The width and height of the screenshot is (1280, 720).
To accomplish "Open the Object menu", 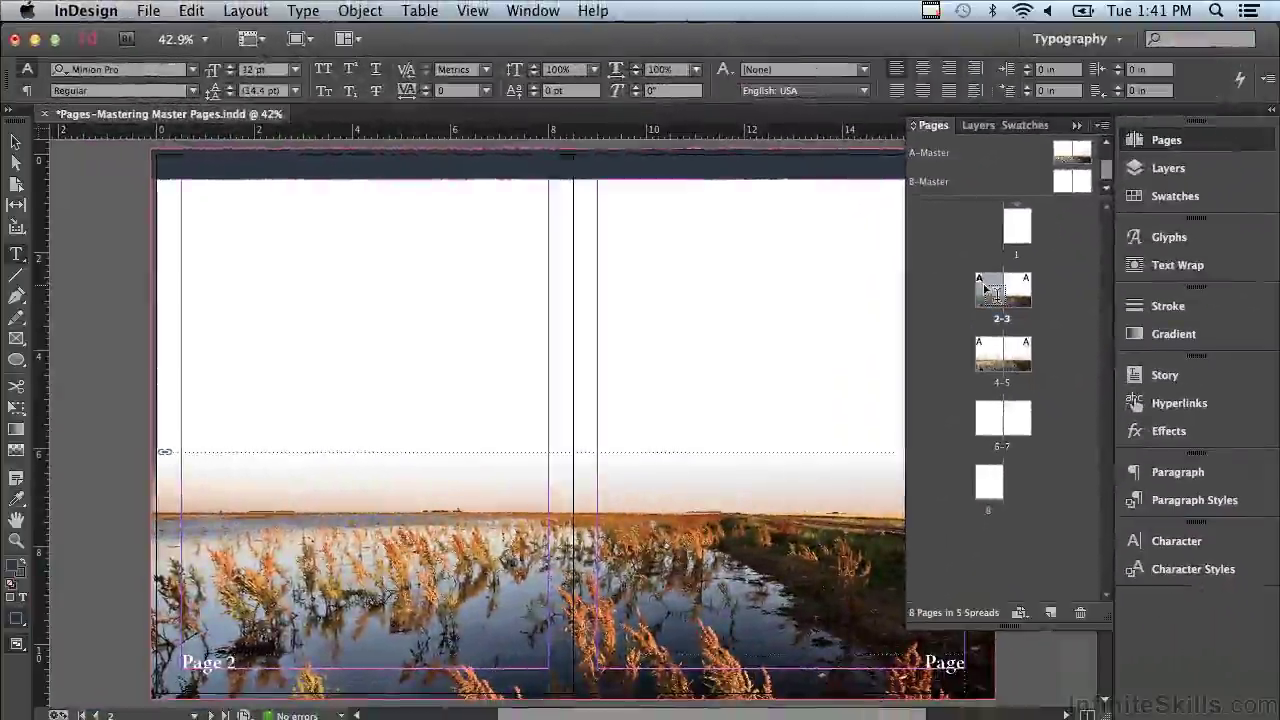I will point(360,11).
